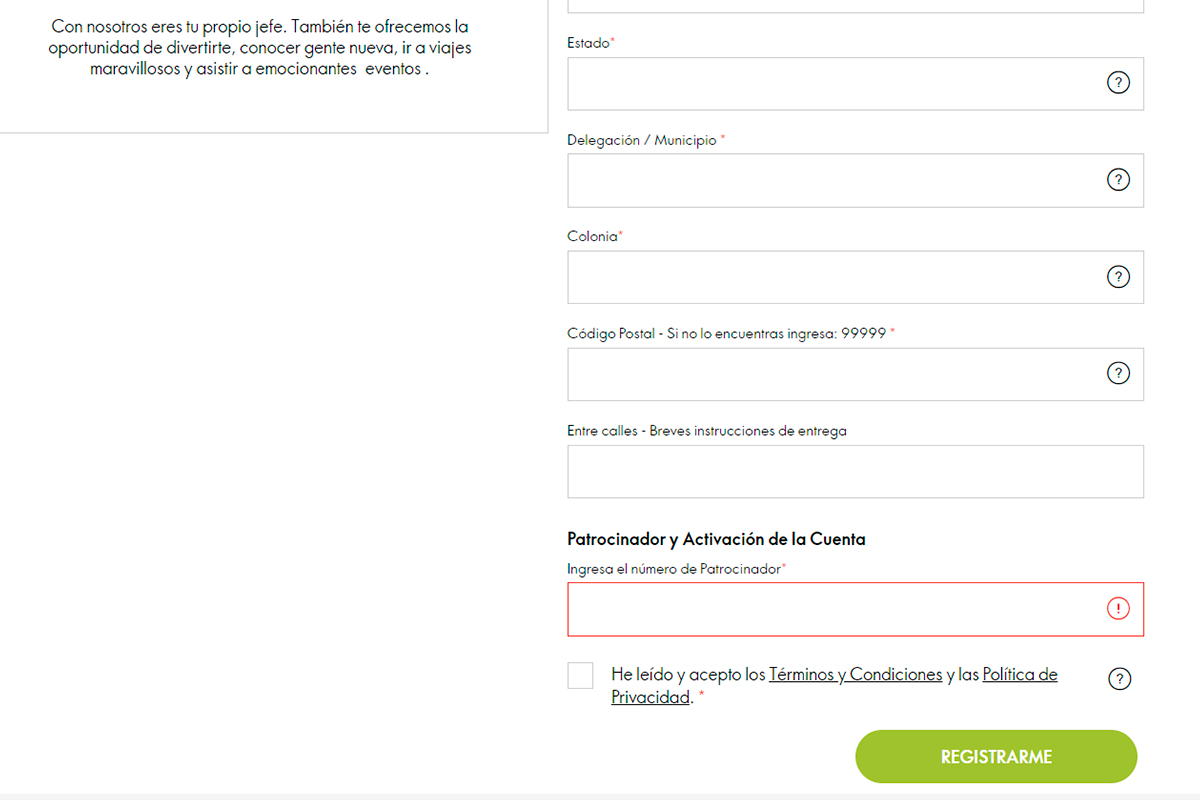Select the Delegación / Municipio field

pos(855,180)
